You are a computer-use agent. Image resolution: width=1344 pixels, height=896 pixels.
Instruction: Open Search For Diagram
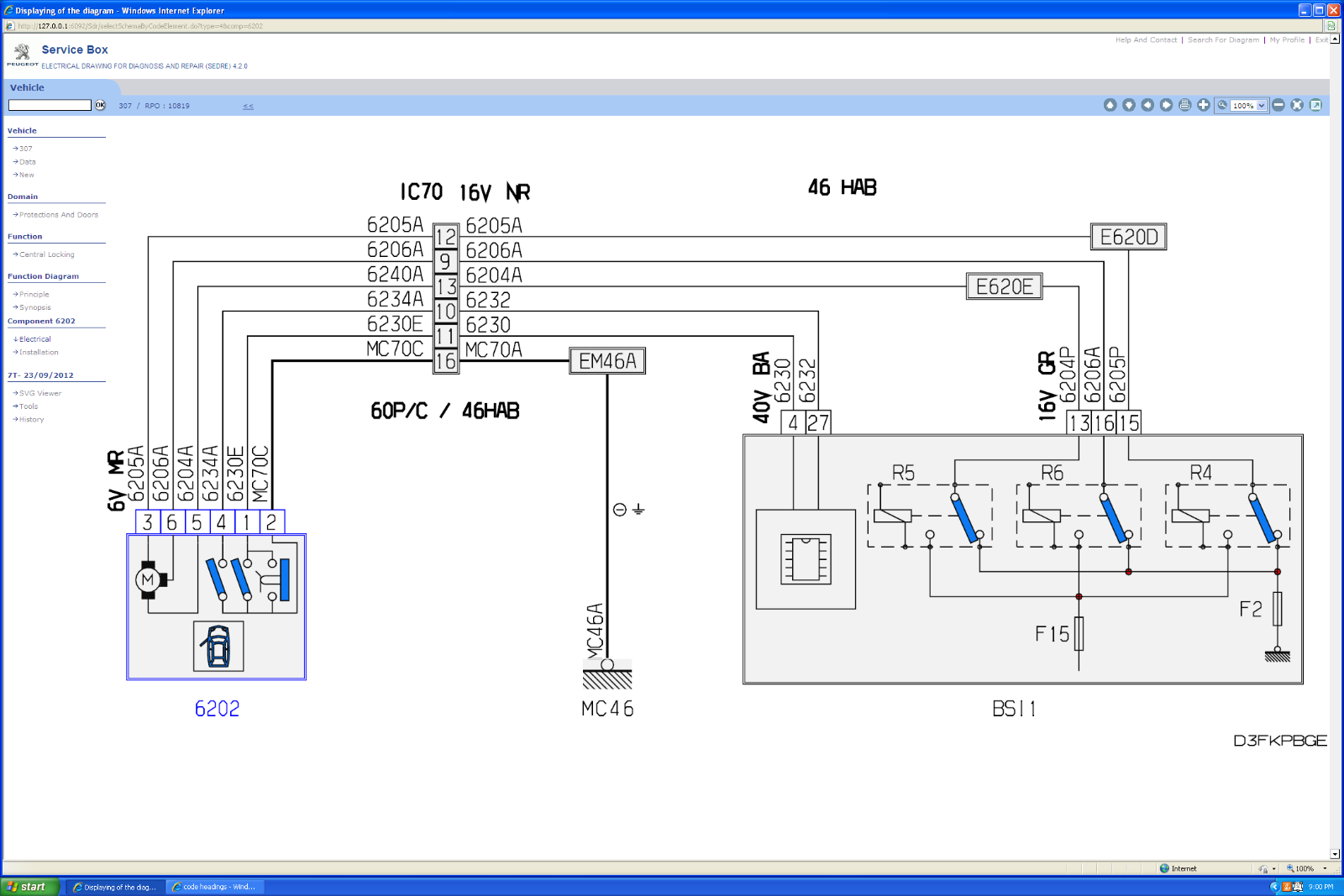click(1223, 40)
